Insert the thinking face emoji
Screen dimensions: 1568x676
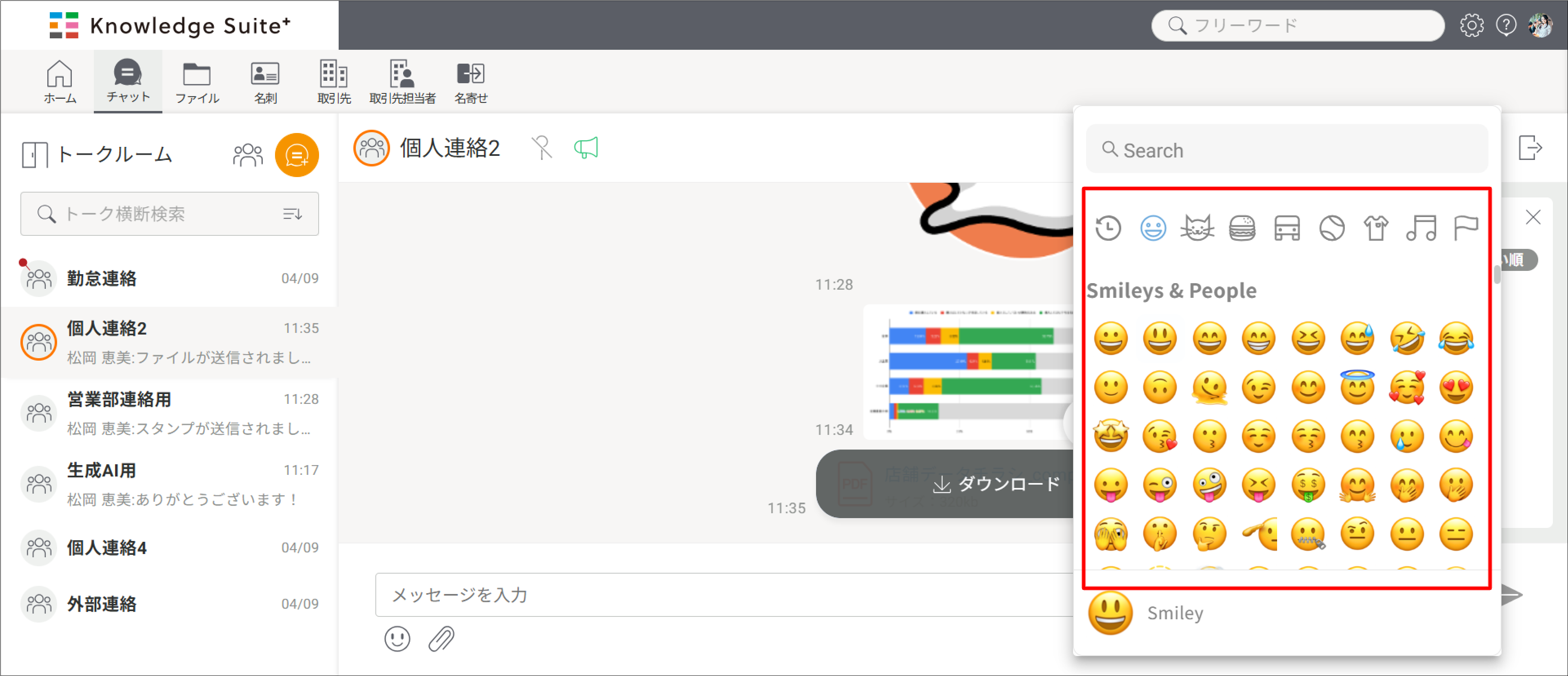[1209, 534]
